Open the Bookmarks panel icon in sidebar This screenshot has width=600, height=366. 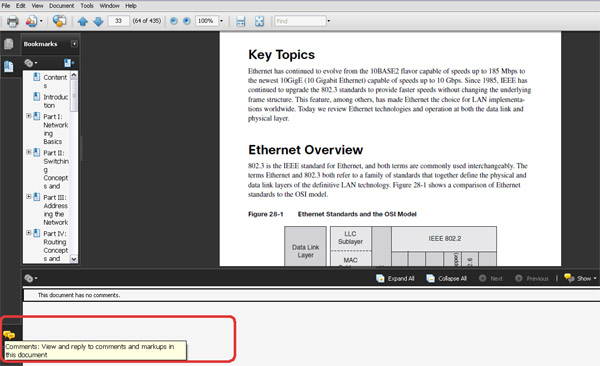coord(8,66)
